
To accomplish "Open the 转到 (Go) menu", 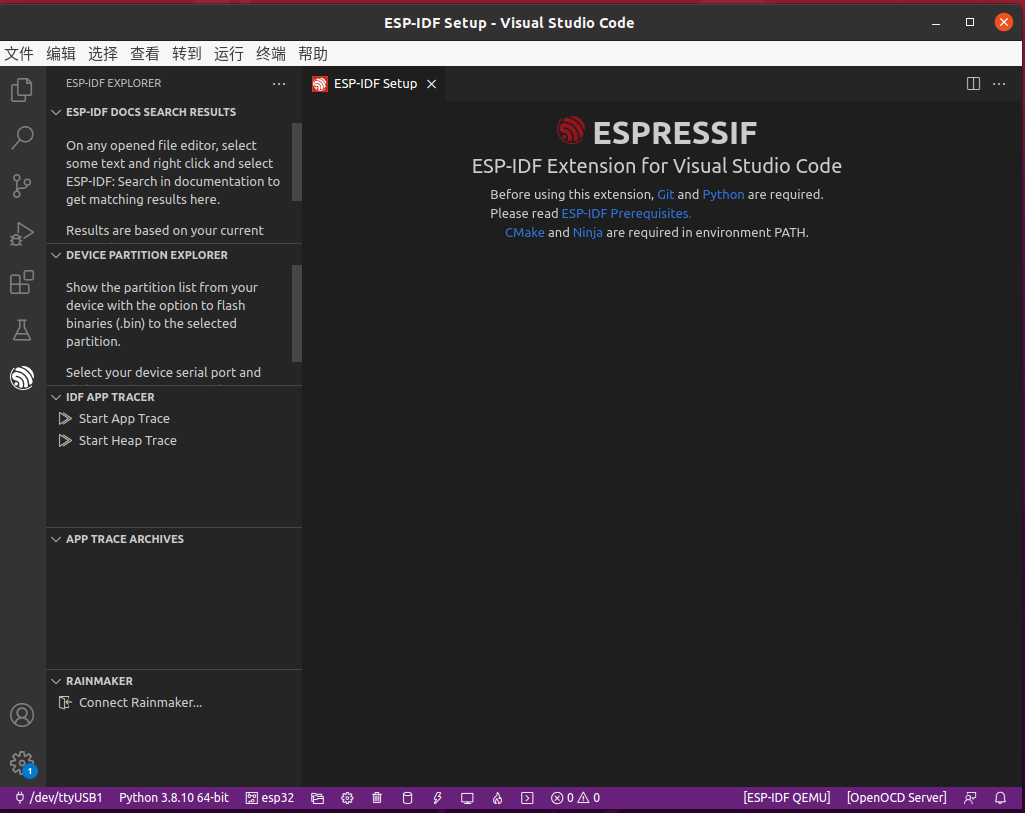I will pyautogui.click(x=186, y=54).
